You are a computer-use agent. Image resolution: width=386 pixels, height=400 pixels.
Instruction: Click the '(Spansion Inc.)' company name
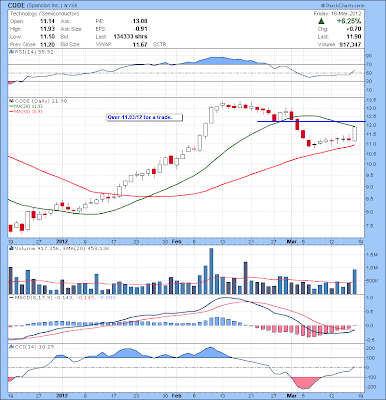(43, 6)
